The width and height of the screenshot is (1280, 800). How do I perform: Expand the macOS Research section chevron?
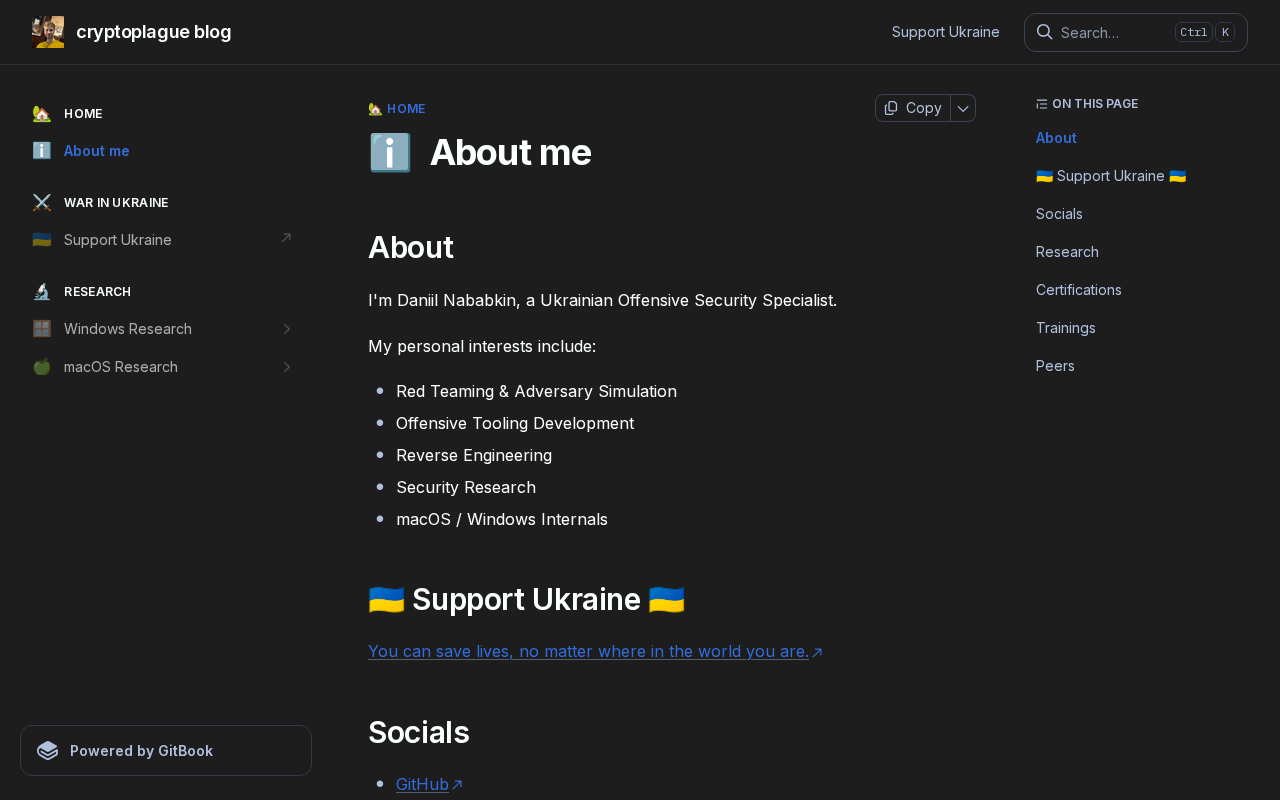pyautogui.click(x=286, y=367)
